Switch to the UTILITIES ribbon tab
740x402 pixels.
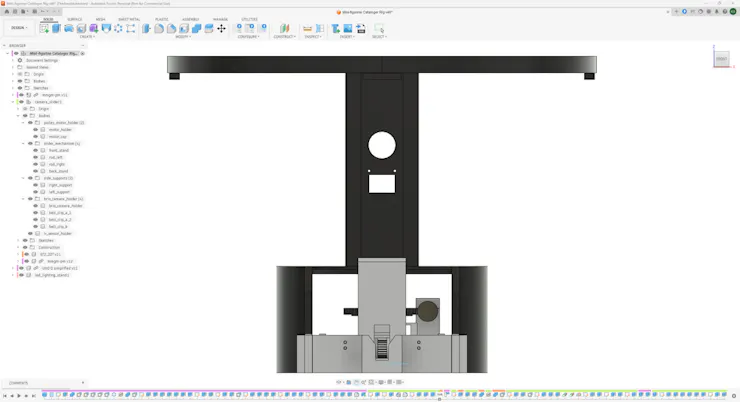click(x=249, y=19)
